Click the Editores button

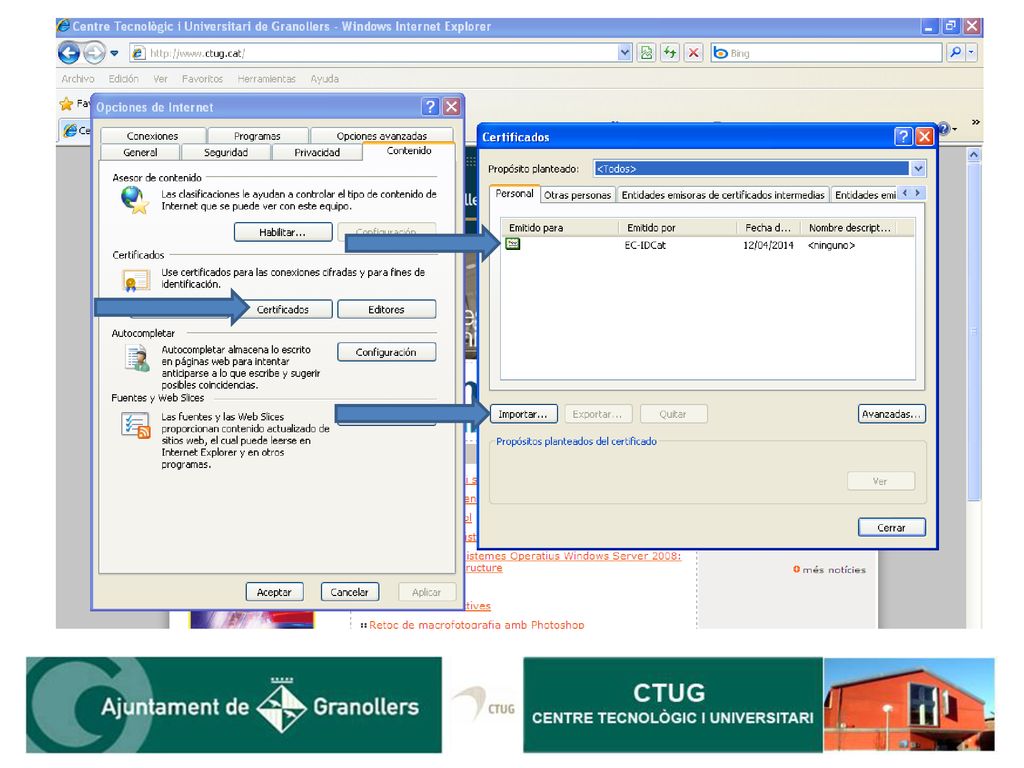tap(387, 310)
